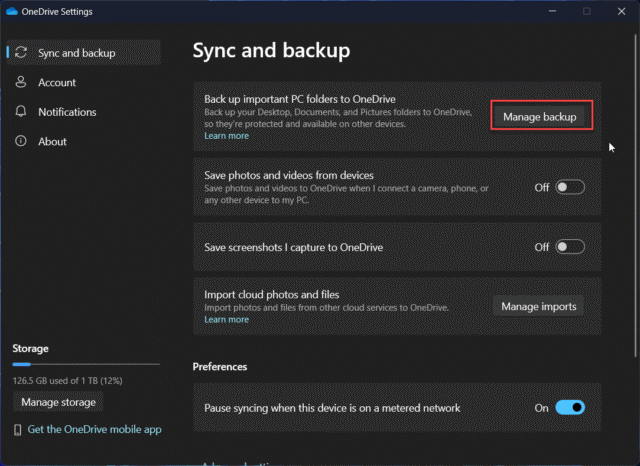
Task: Click the Manage storage button
Action: point(58,402)
